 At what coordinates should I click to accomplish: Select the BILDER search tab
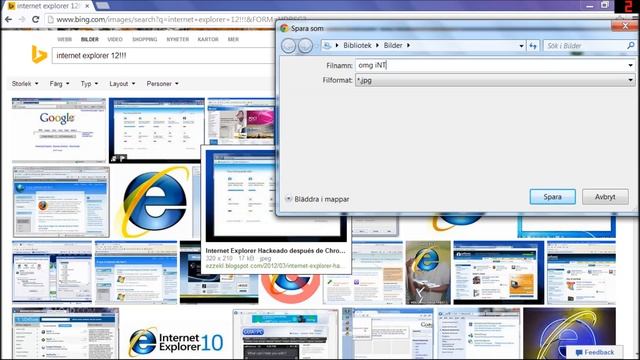pyautogui.click(x=90, y=39)
